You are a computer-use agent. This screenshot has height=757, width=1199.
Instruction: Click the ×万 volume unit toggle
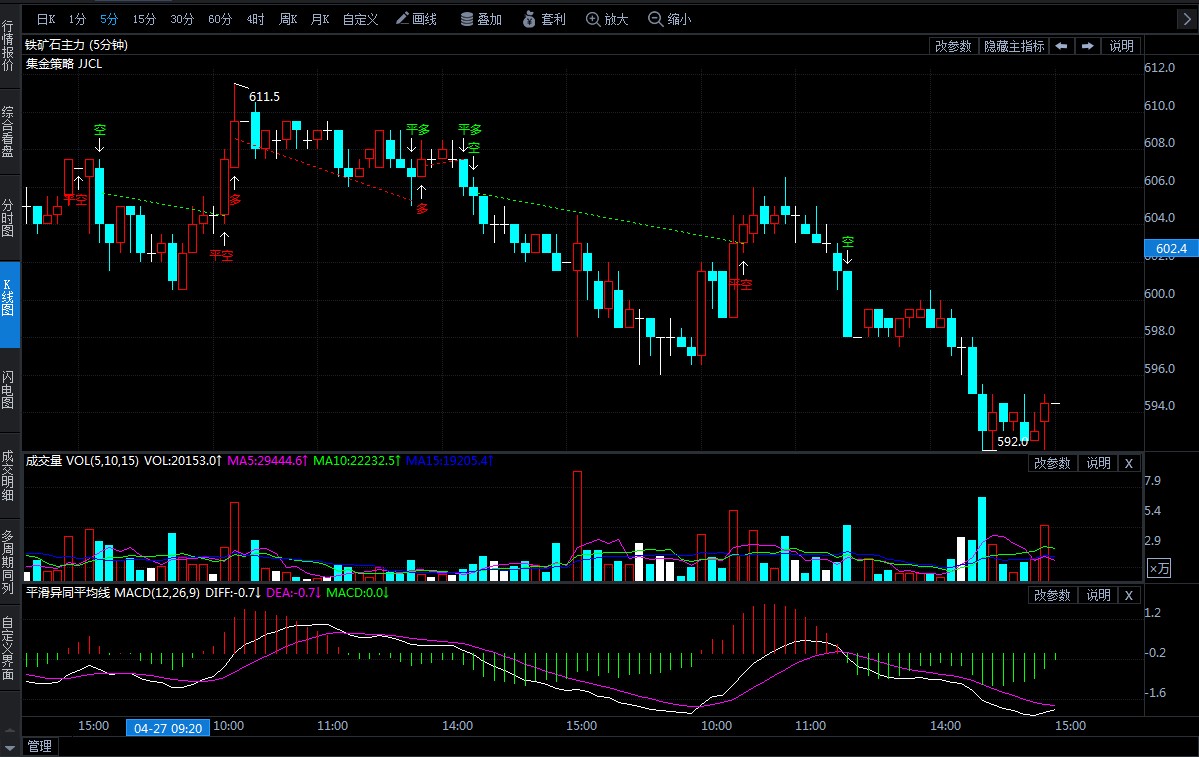(1159, 568)
